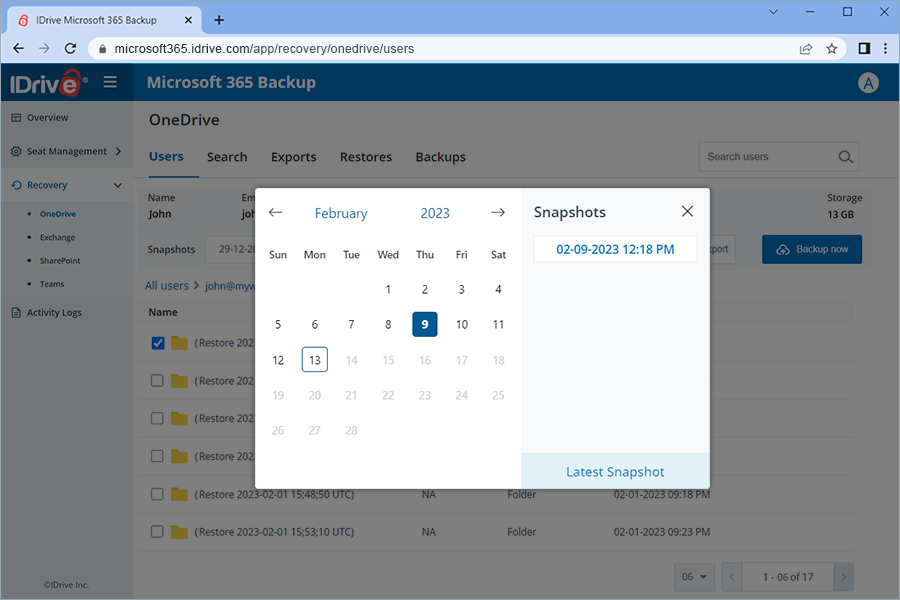
Task: Toggle the hamburger sidebar menu
Action: [110, 82]
